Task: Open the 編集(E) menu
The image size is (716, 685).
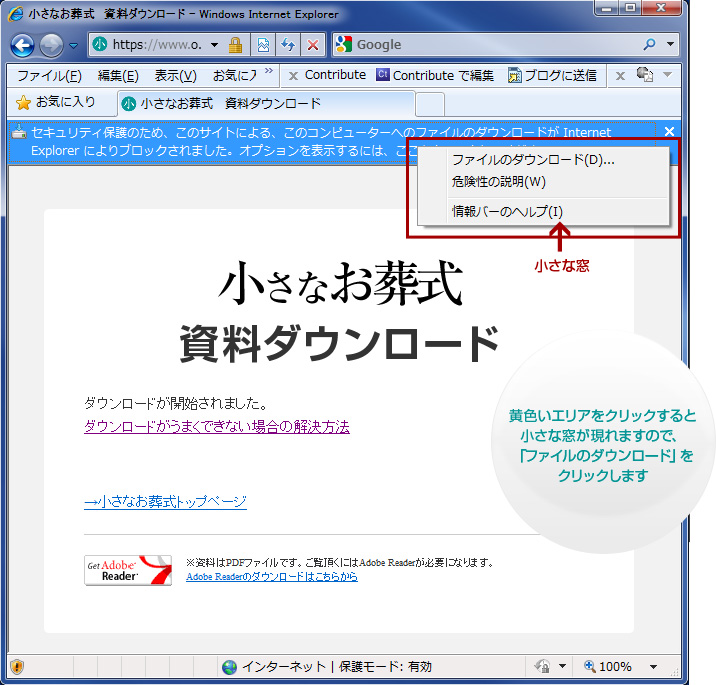Action: pos(118,75)
